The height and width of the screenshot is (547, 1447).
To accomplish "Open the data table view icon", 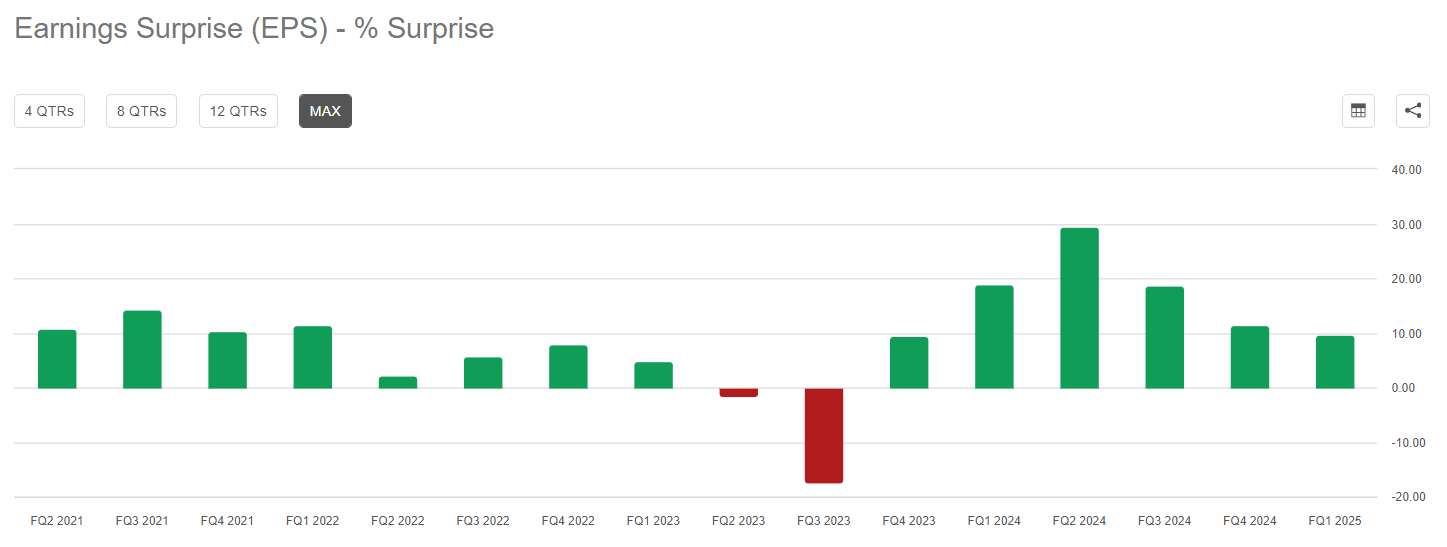I will point(1358,111).
